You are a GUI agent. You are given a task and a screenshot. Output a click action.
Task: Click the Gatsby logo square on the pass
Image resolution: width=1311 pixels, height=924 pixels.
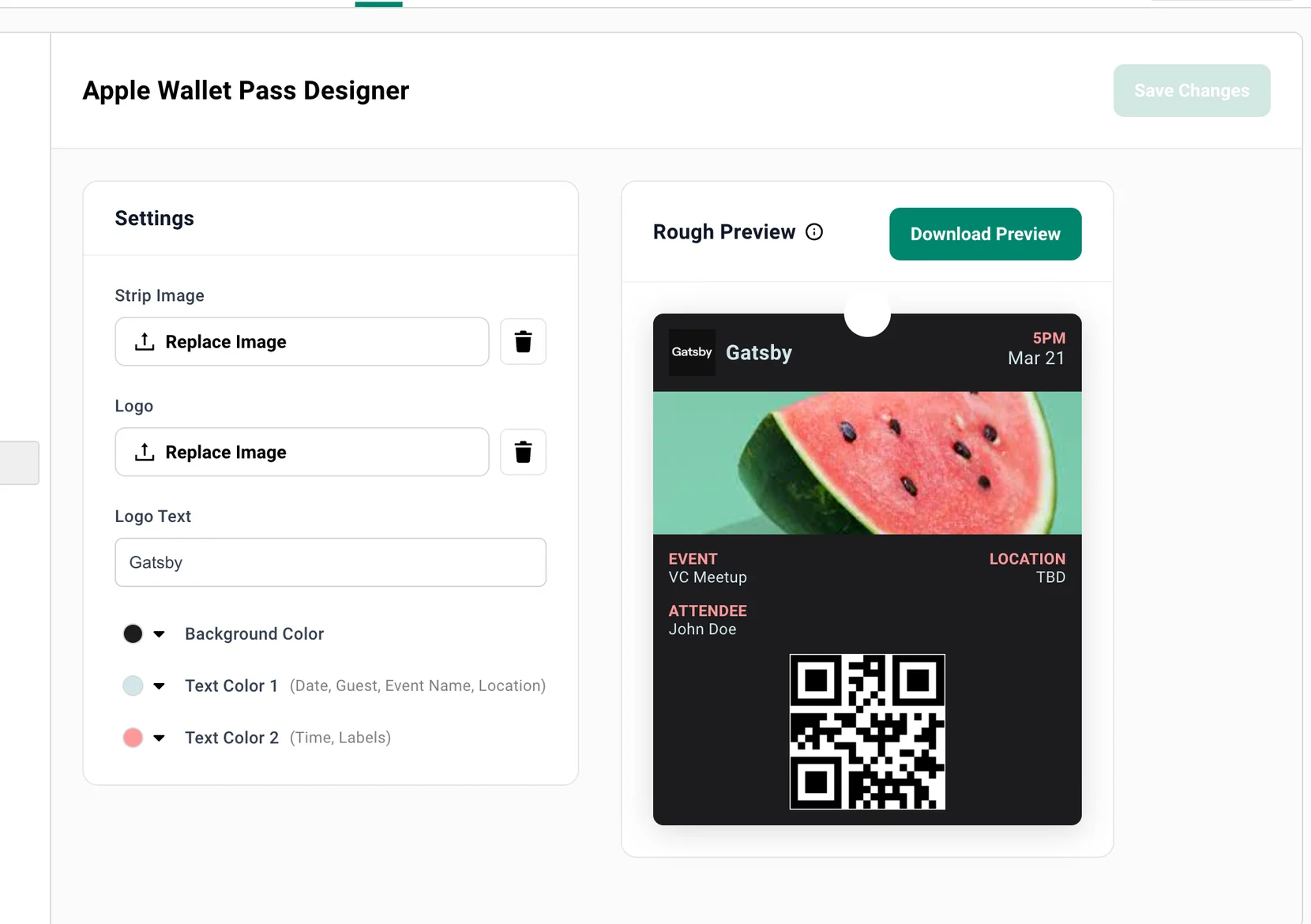click(x=691, y=352)
